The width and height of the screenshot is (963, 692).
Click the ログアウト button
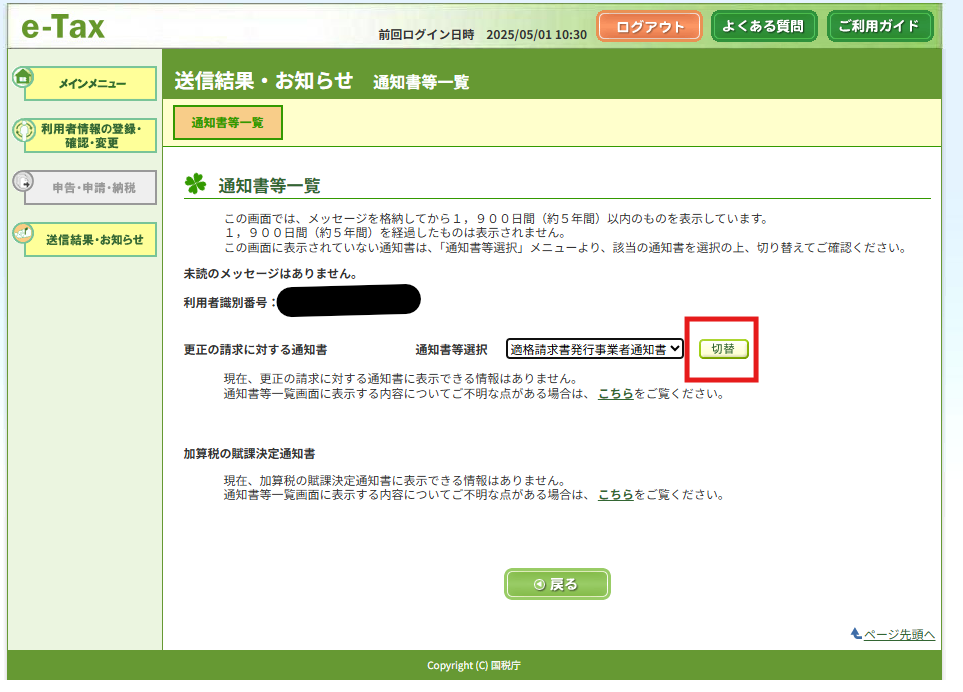[x=650, y=27]
